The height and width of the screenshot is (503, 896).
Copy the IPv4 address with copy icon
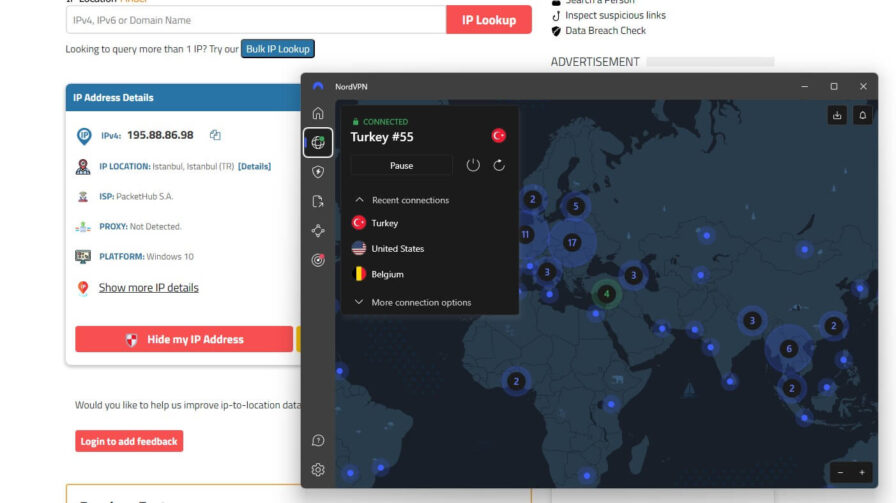point(215,135)
